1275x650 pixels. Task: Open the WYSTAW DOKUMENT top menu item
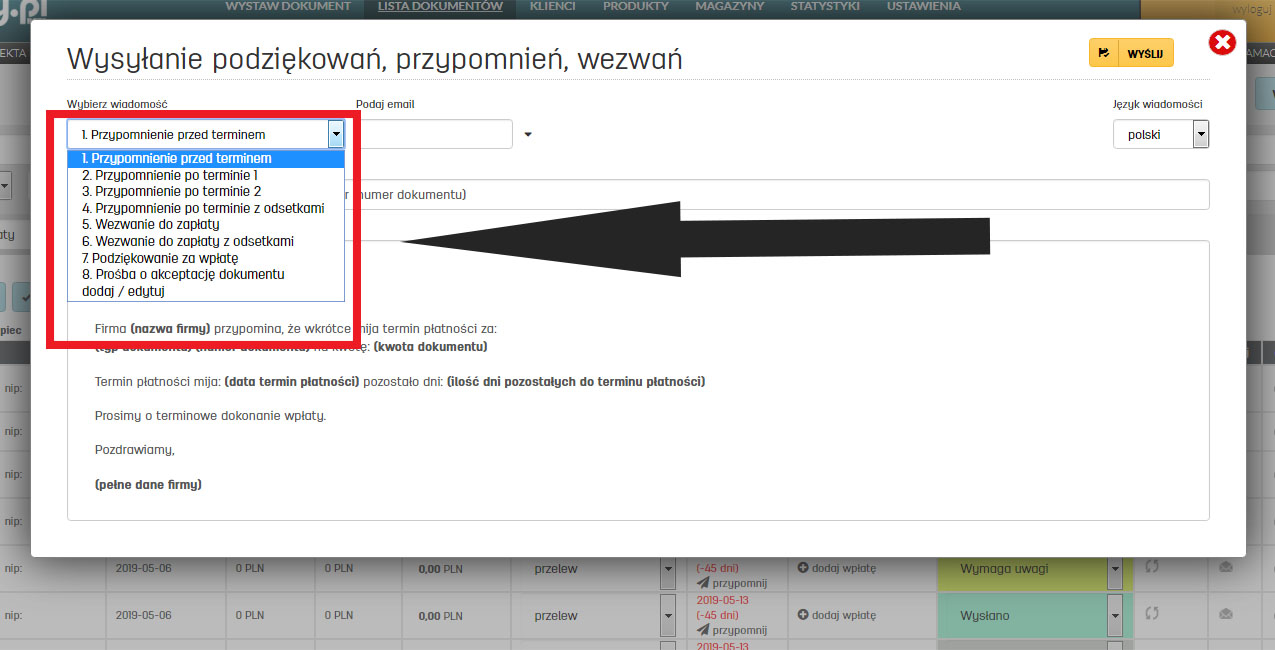point(288,7)
